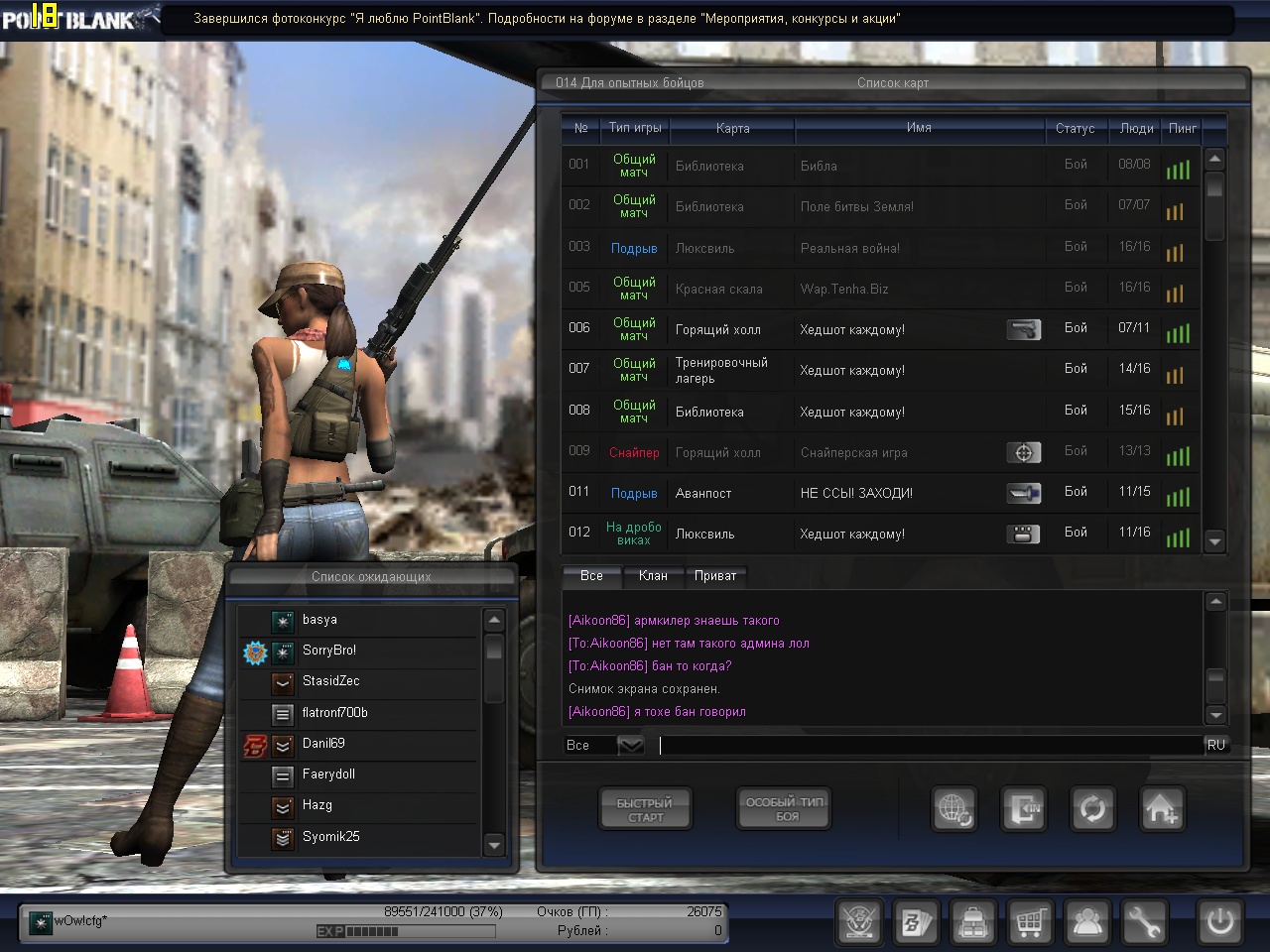Switch chat to Клан tab

coord(653,576)
